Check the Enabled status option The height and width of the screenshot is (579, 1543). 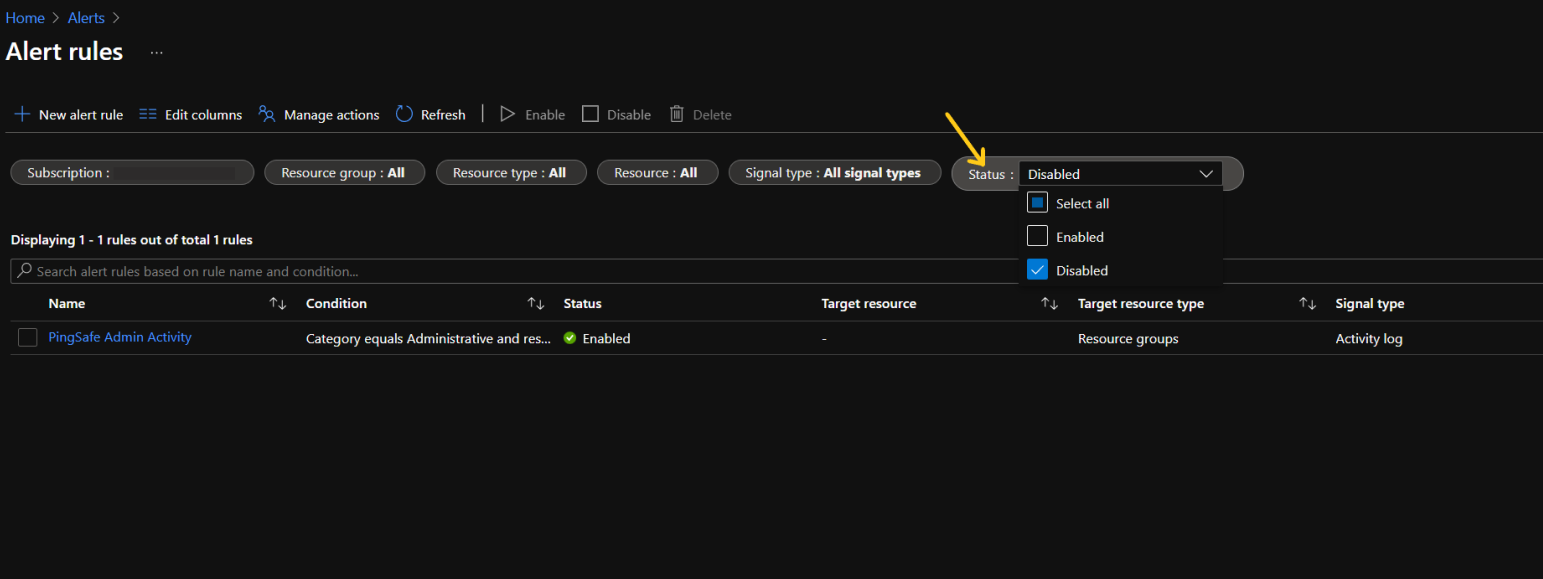(1037, 237)
